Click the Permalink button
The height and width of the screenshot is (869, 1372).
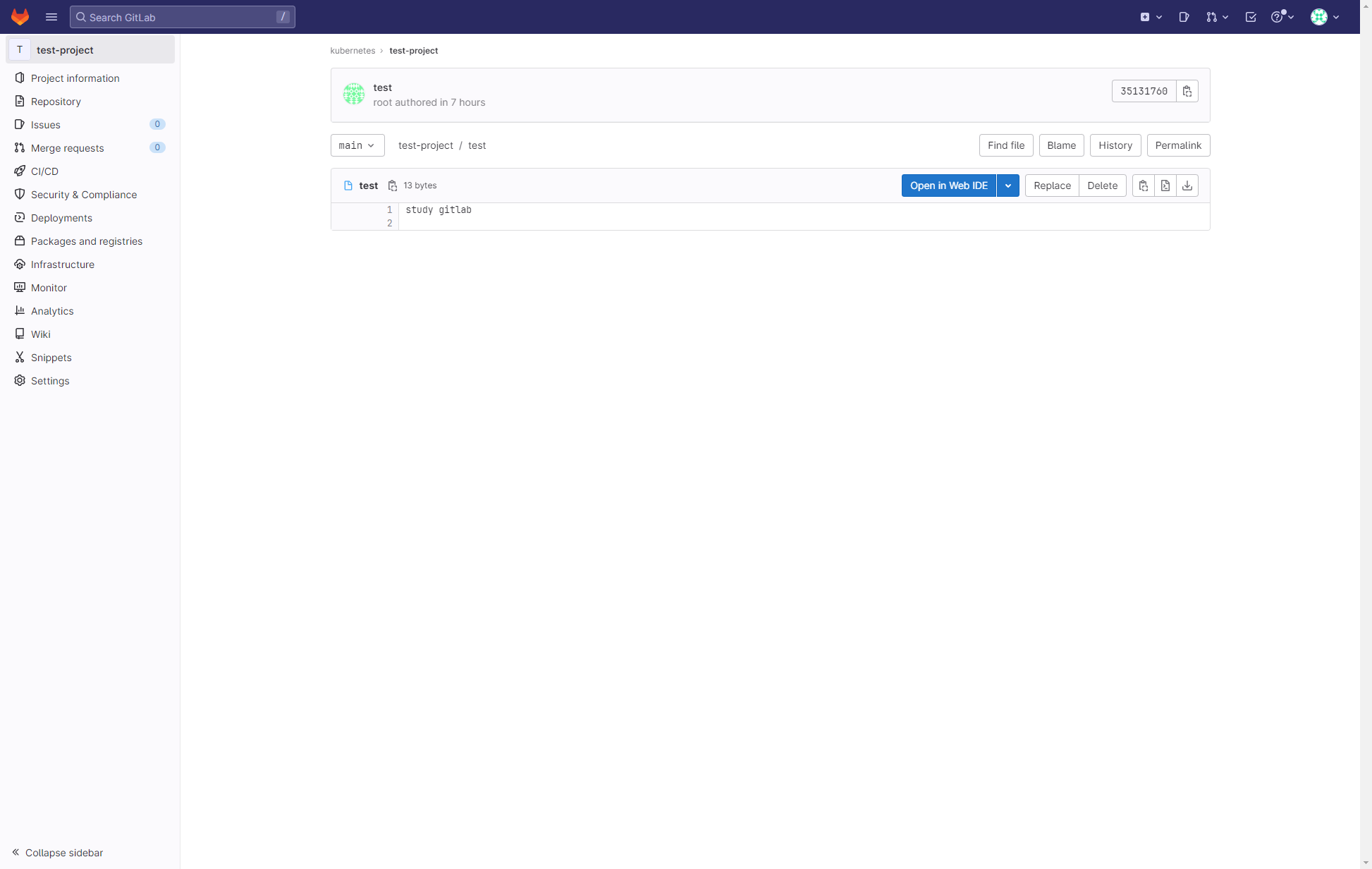(1179, 145)
